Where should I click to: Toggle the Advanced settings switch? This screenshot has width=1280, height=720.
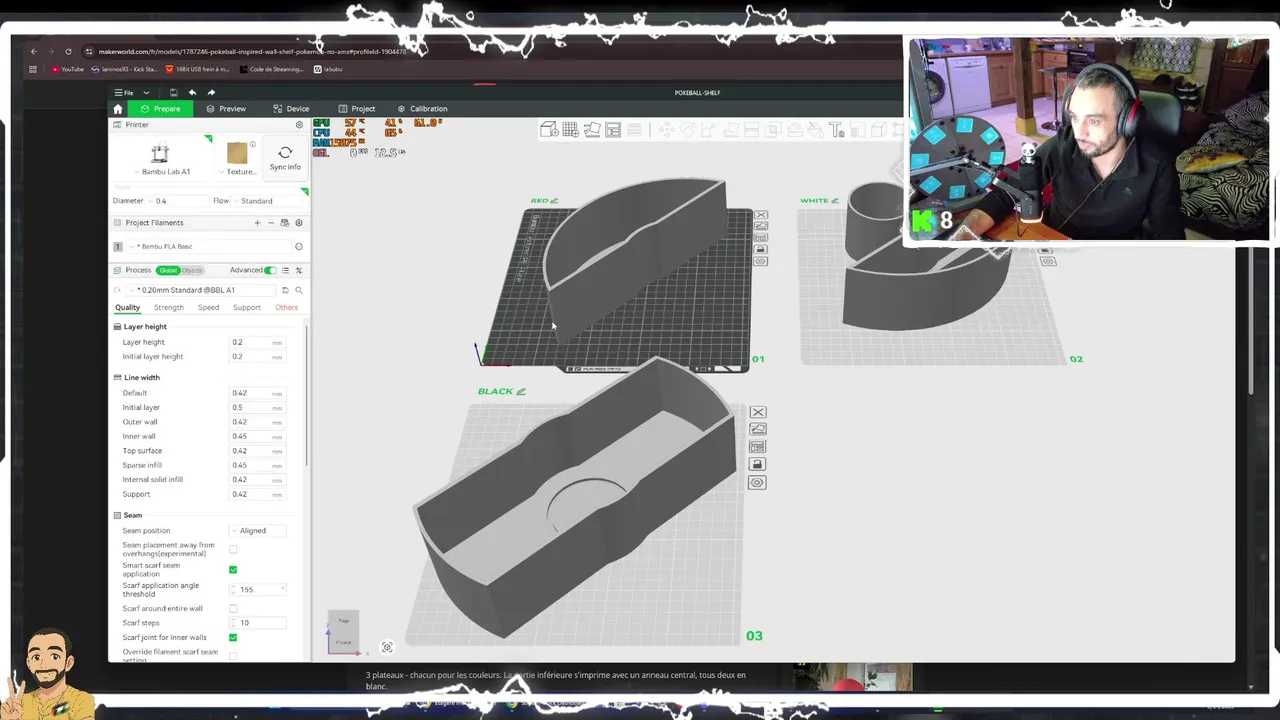click(270, 270)
